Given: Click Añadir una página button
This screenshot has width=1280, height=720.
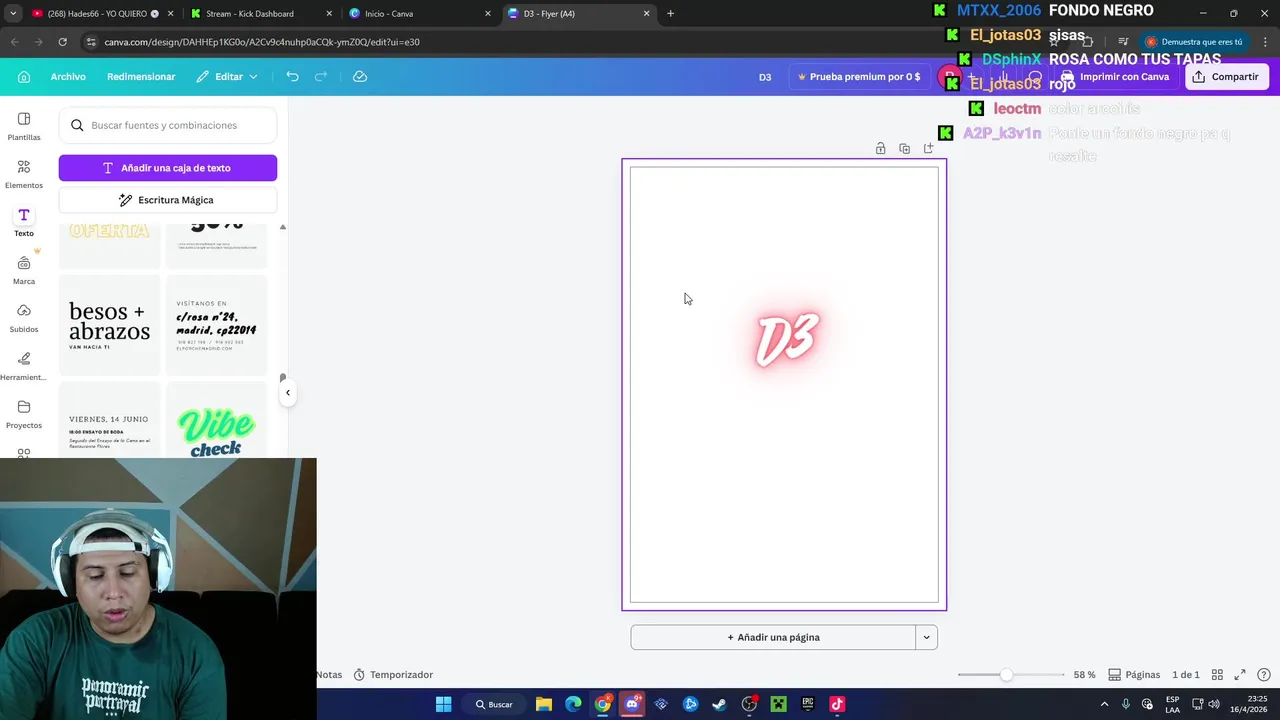Looking at the screenshot, I should pyautogui.click(x=773, y=637).
